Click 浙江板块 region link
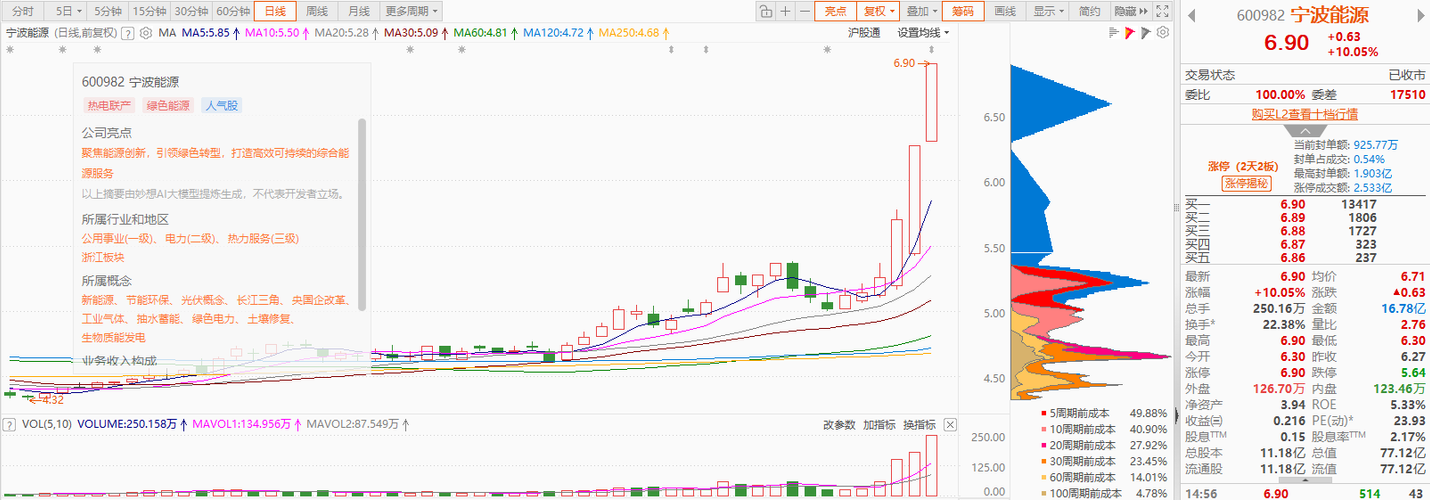Viewport: 1430px width, 500px height. [x=104, y=256]
